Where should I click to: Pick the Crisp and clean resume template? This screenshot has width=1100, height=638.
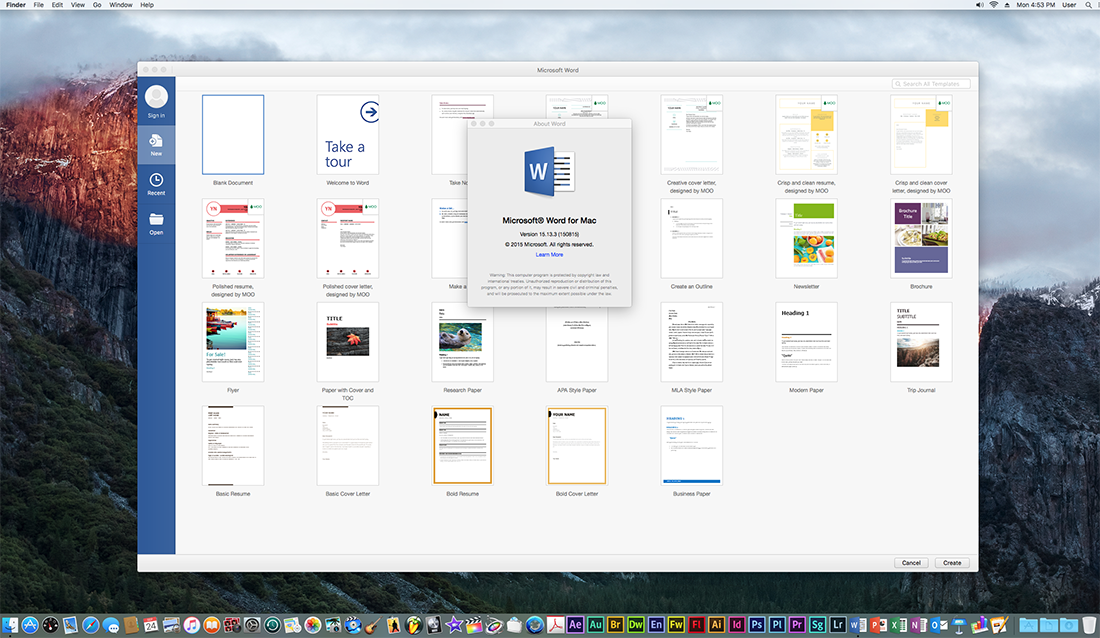tap(806, 135)
